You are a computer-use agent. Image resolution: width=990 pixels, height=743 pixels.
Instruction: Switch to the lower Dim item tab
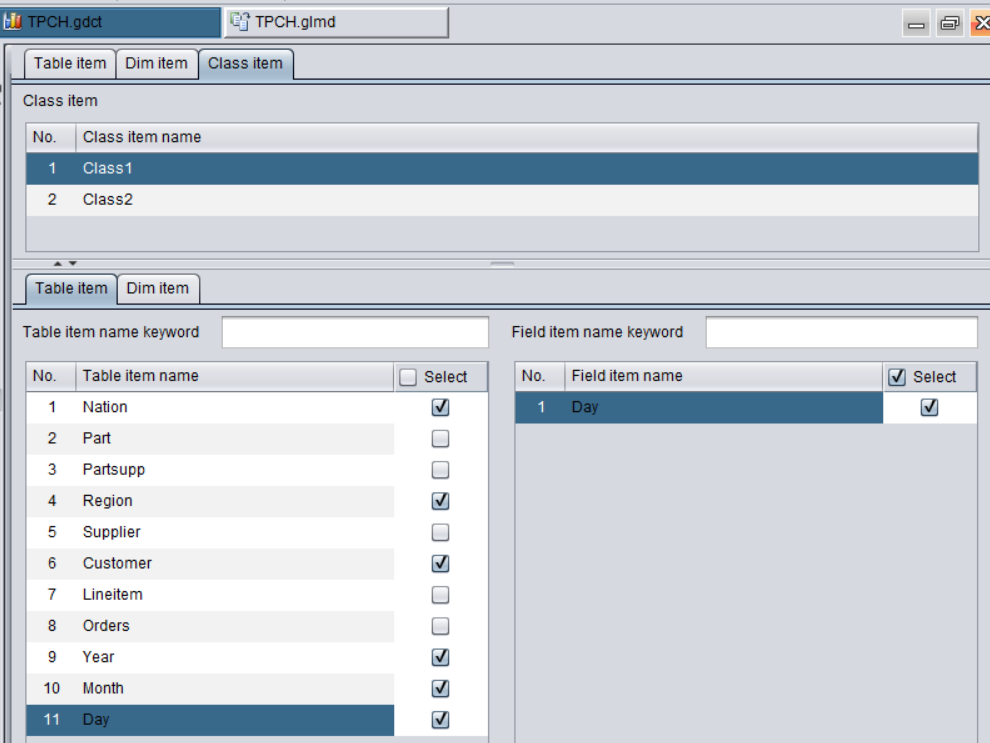tap(157, 288)
